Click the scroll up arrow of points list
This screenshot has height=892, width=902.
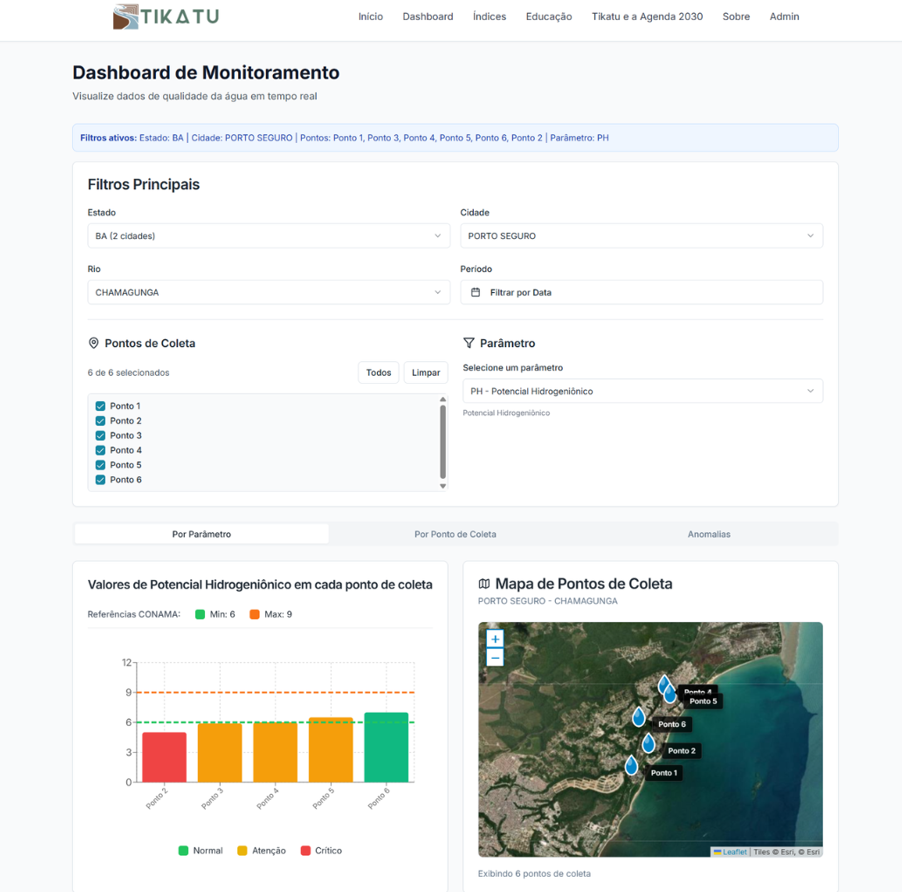pos(443,399)
